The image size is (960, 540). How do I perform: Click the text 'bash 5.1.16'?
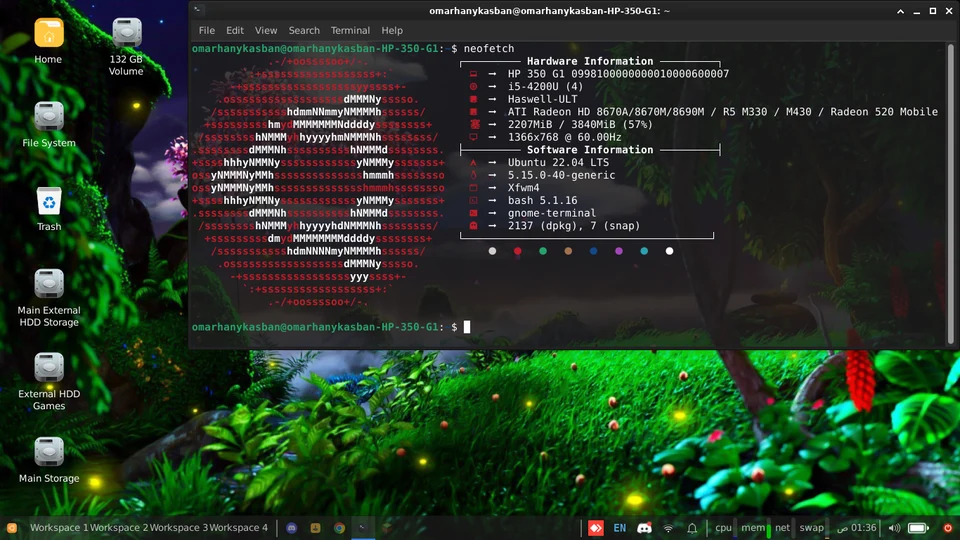542,200
